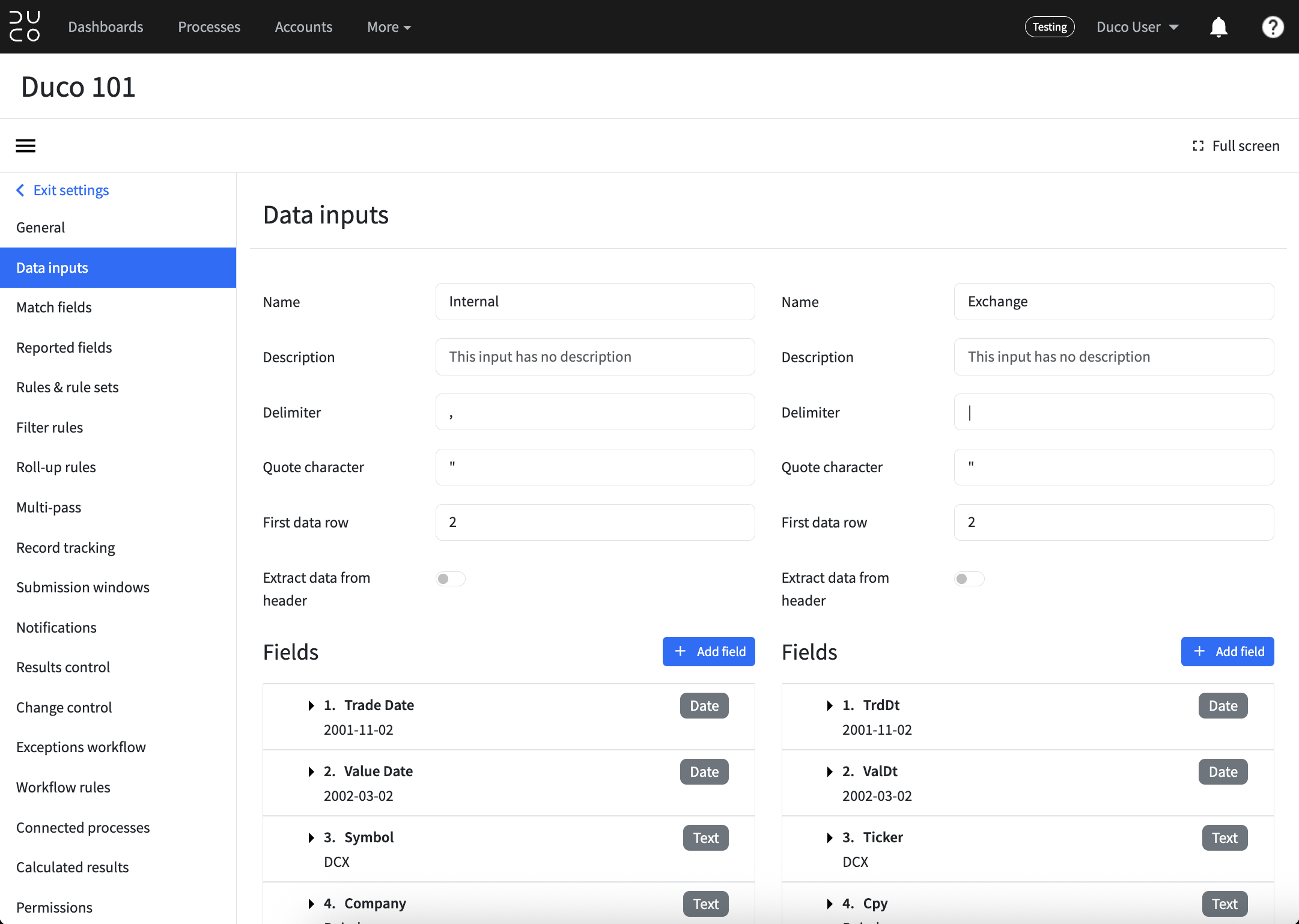Edit the Exchange name field
This screenshot has width=1299, height=924.
1114,302
